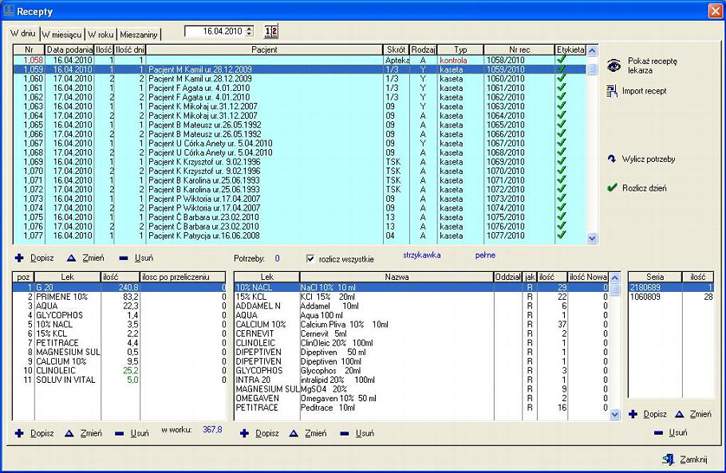
Task: Decrease the date with the spinner down arrow
Action: [249, 36]
